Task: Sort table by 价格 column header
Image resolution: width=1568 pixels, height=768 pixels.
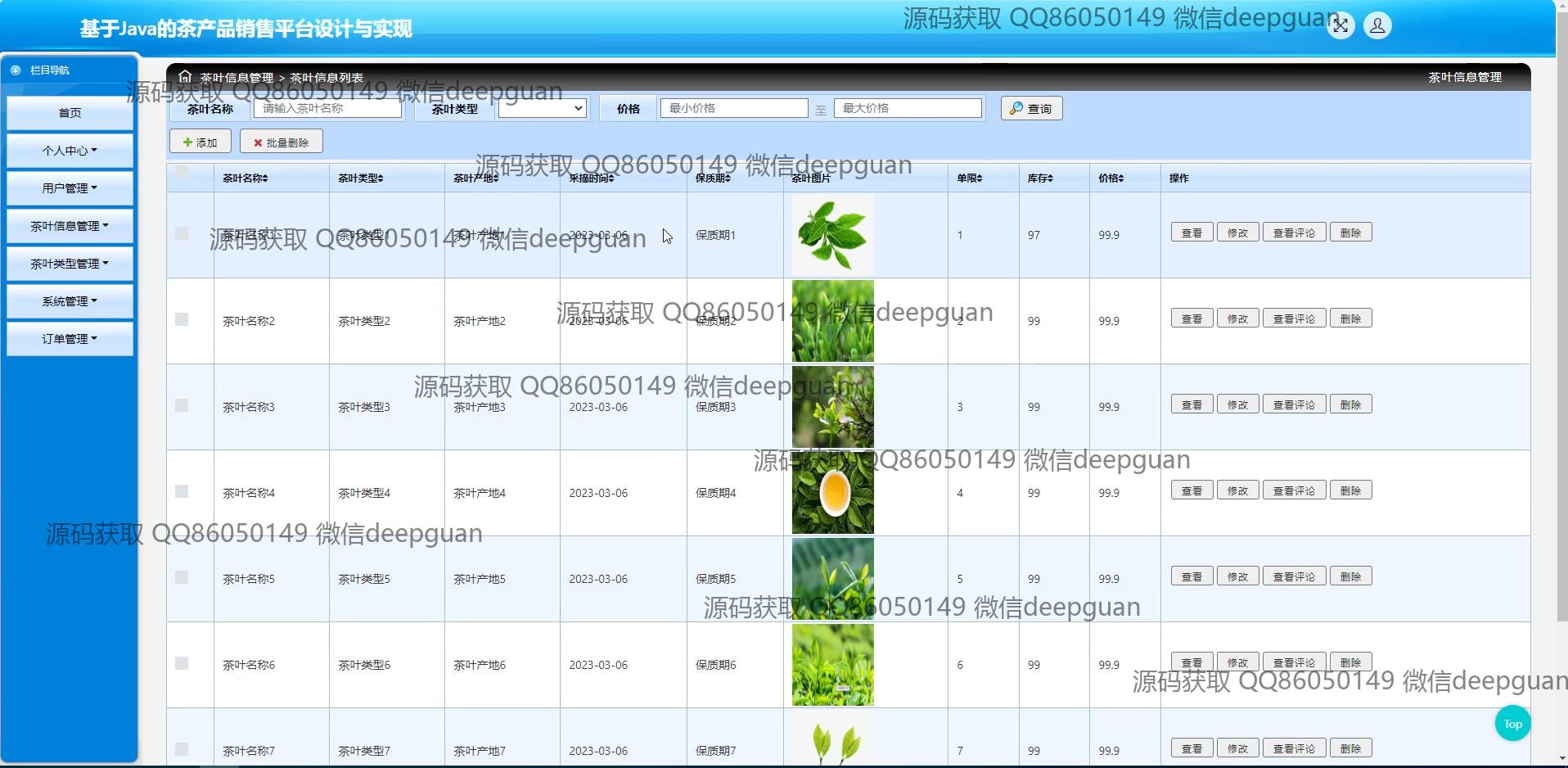Action: 1111,178
